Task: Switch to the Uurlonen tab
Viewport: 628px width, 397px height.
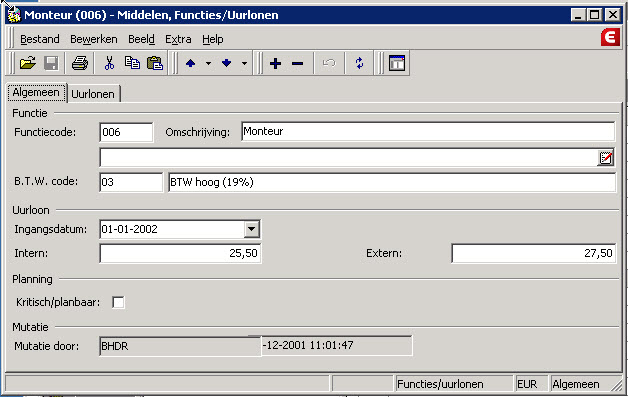Action: tap(93, 94)
